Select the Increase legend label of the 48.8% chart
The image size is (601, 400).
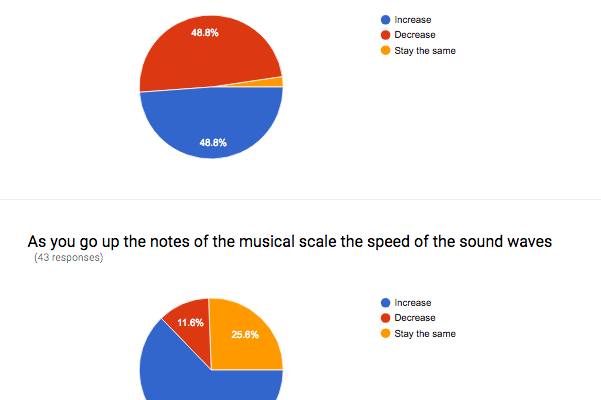click(413, 19)
